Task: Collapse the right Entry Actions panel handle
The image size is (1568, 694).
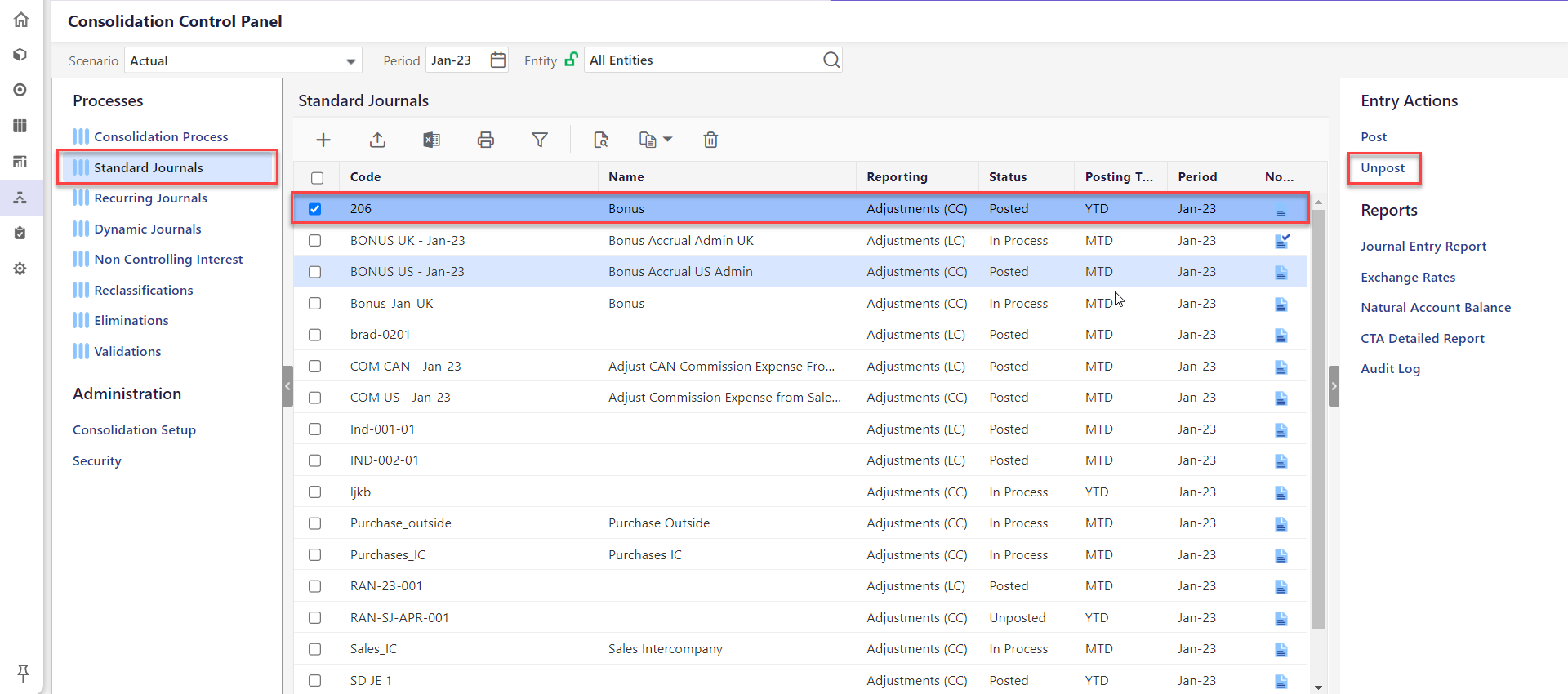Action: tap(1334, 386)
